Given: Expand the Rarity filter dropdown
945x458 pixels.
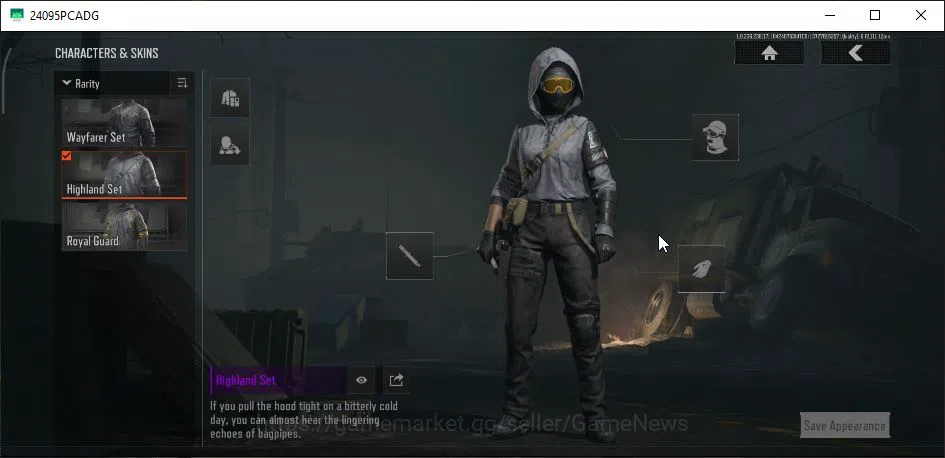Looking at the screenshot, I should [x=113, y=83].
